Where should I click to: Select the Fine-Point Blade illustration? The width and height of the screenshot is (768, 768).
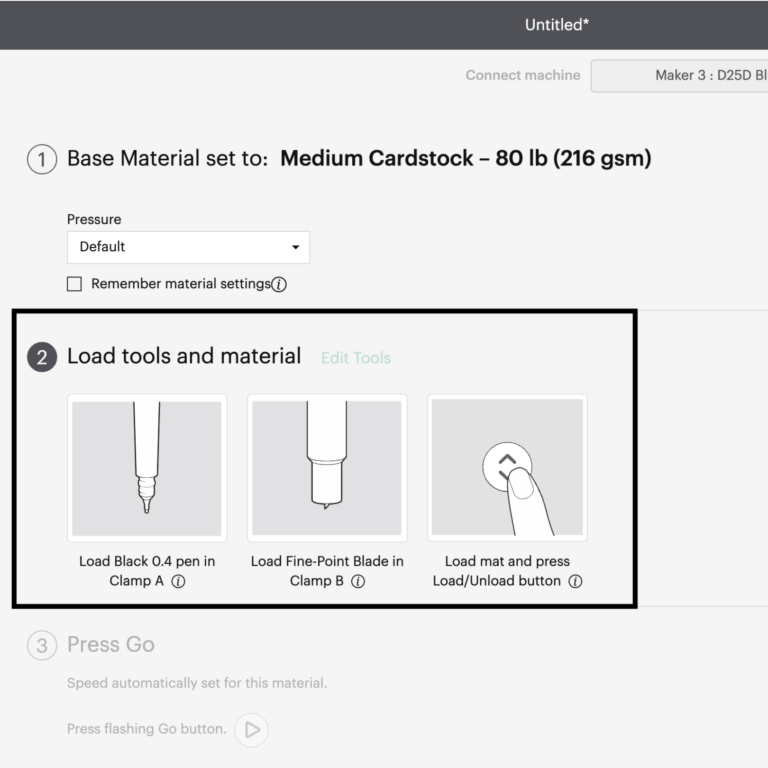click(327, 467)
